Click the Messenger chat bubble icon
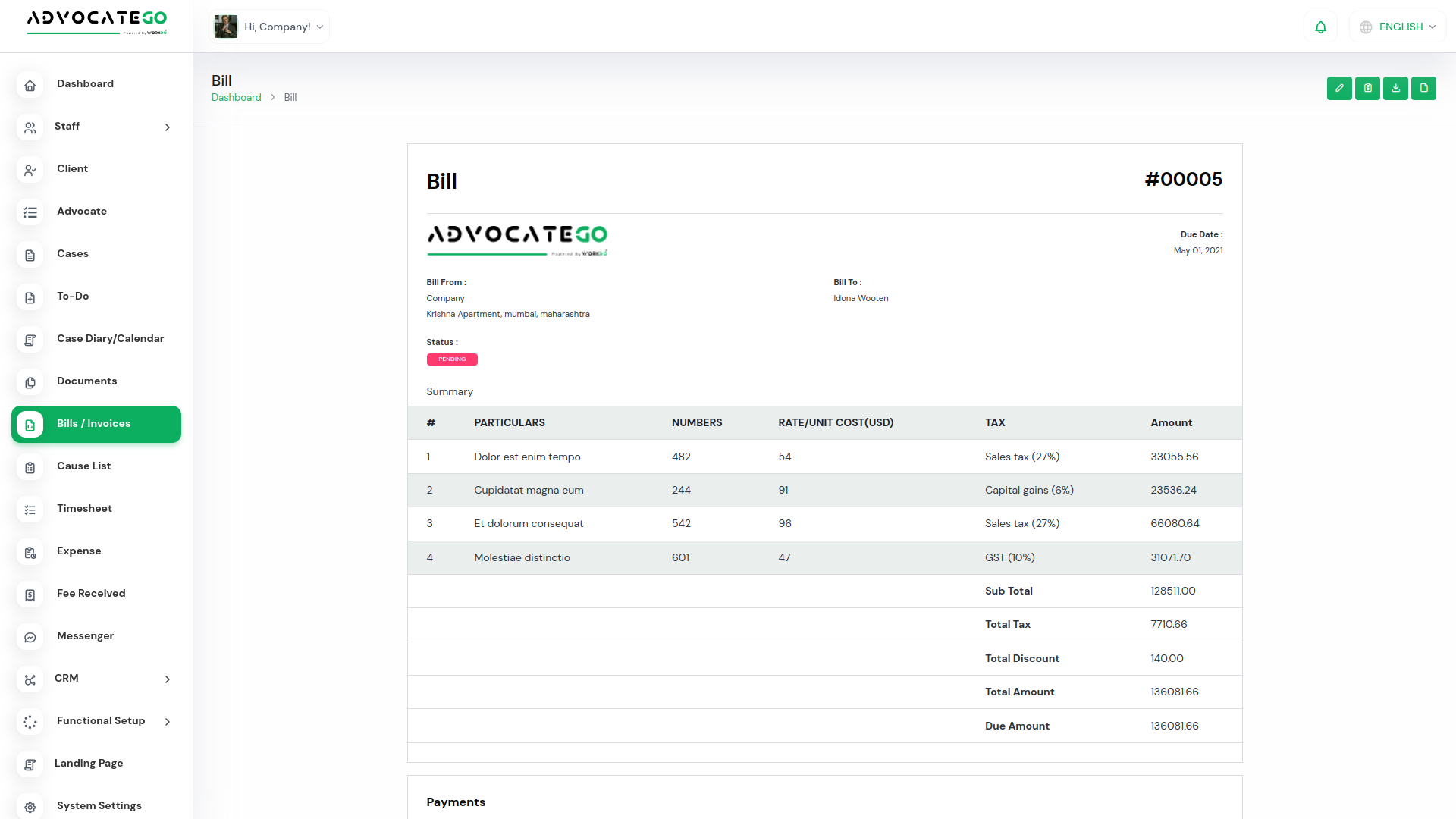Viewport: 1456px width, 819px height. click(30, 637)
